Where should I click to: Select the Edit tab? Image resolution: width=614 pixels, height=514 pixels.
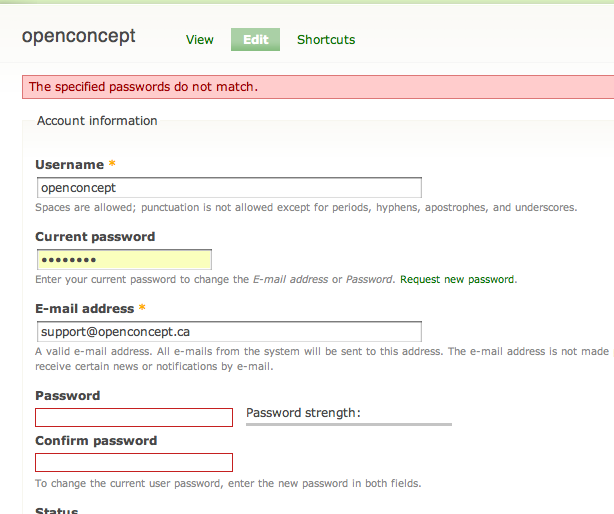(255, 40)
